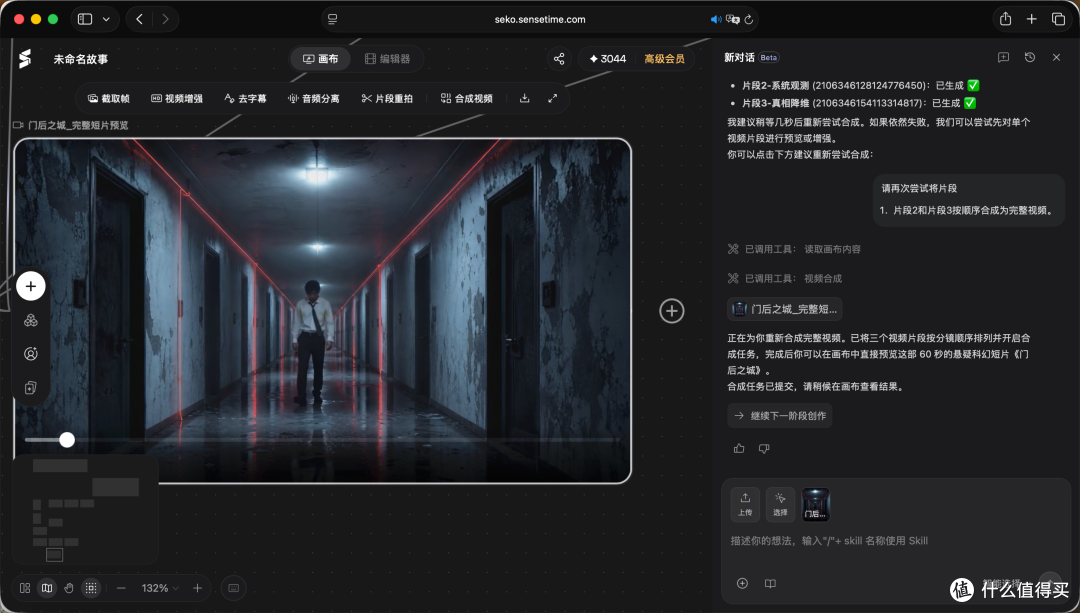Screen dimensions: 1080x613
Task: Open the add-cards icon in left sidebar
Action: click(x=31, y=388)
